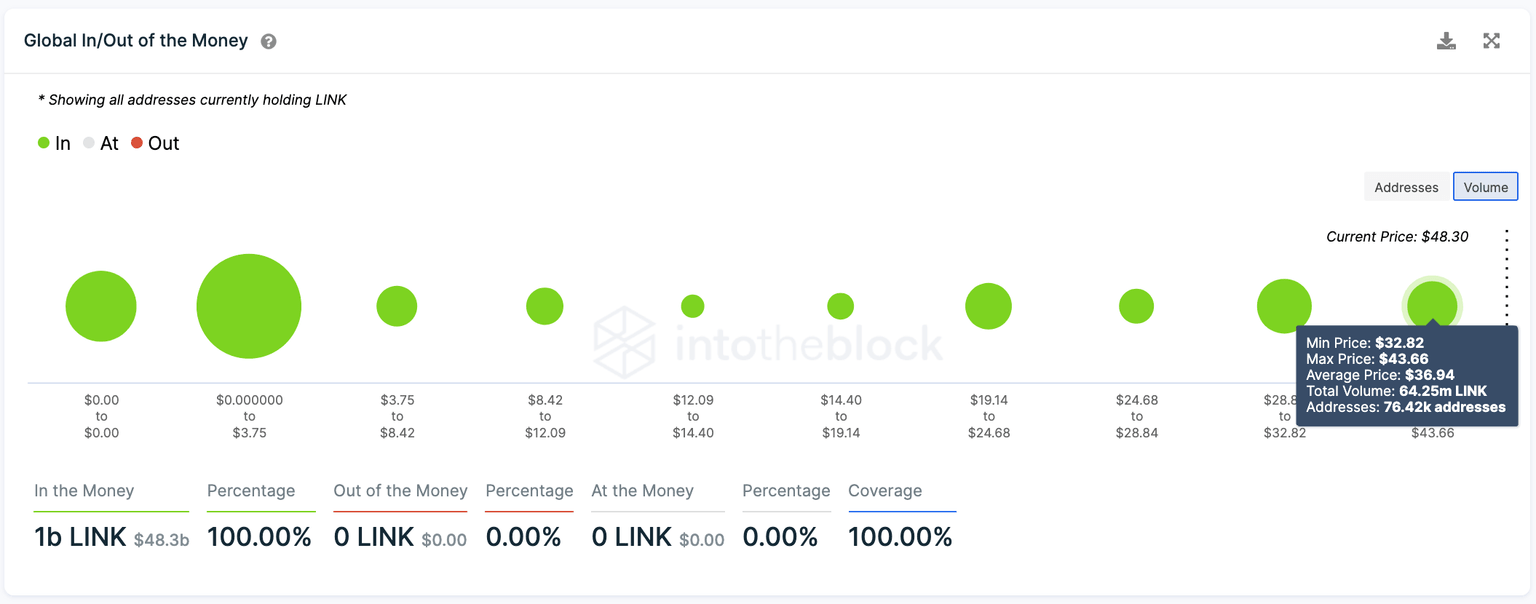This screenshot has height=604, width=1536.
Task: Select the $8.42 to $12.09 bubble
Action: [x=545, y=306]
